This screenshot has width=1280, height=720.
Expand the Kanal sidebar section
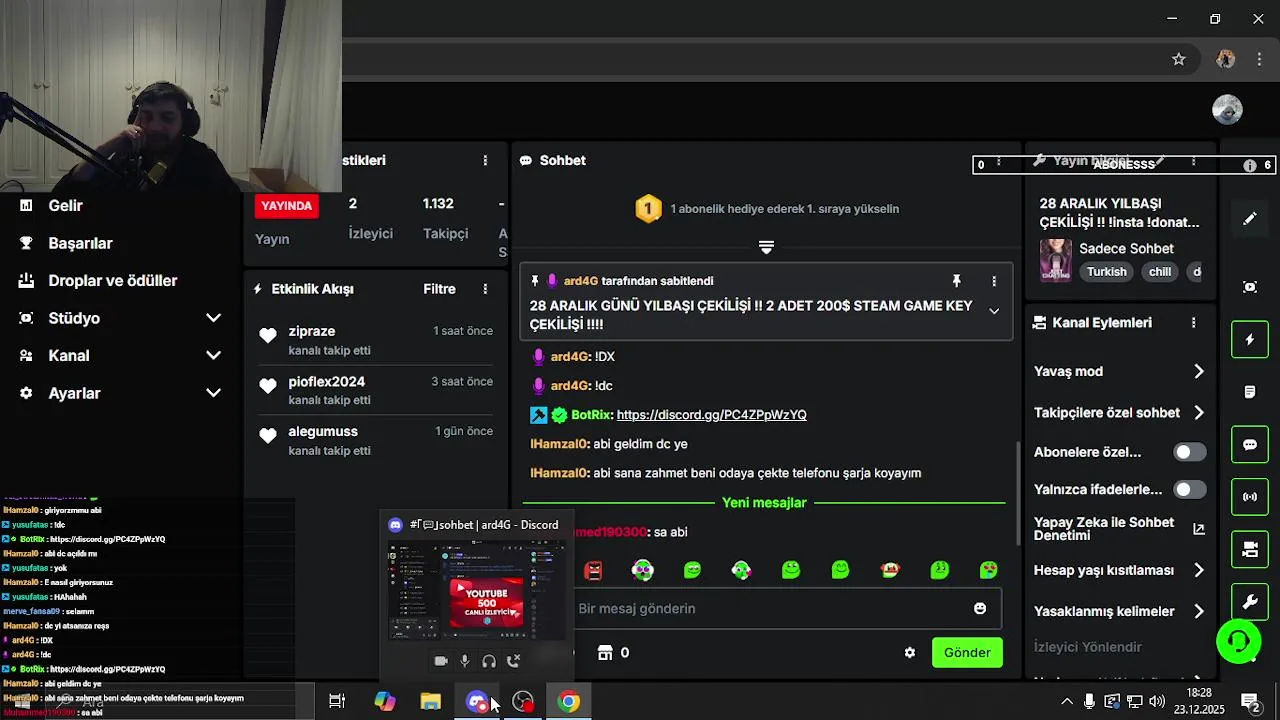(x=213, y=356)
